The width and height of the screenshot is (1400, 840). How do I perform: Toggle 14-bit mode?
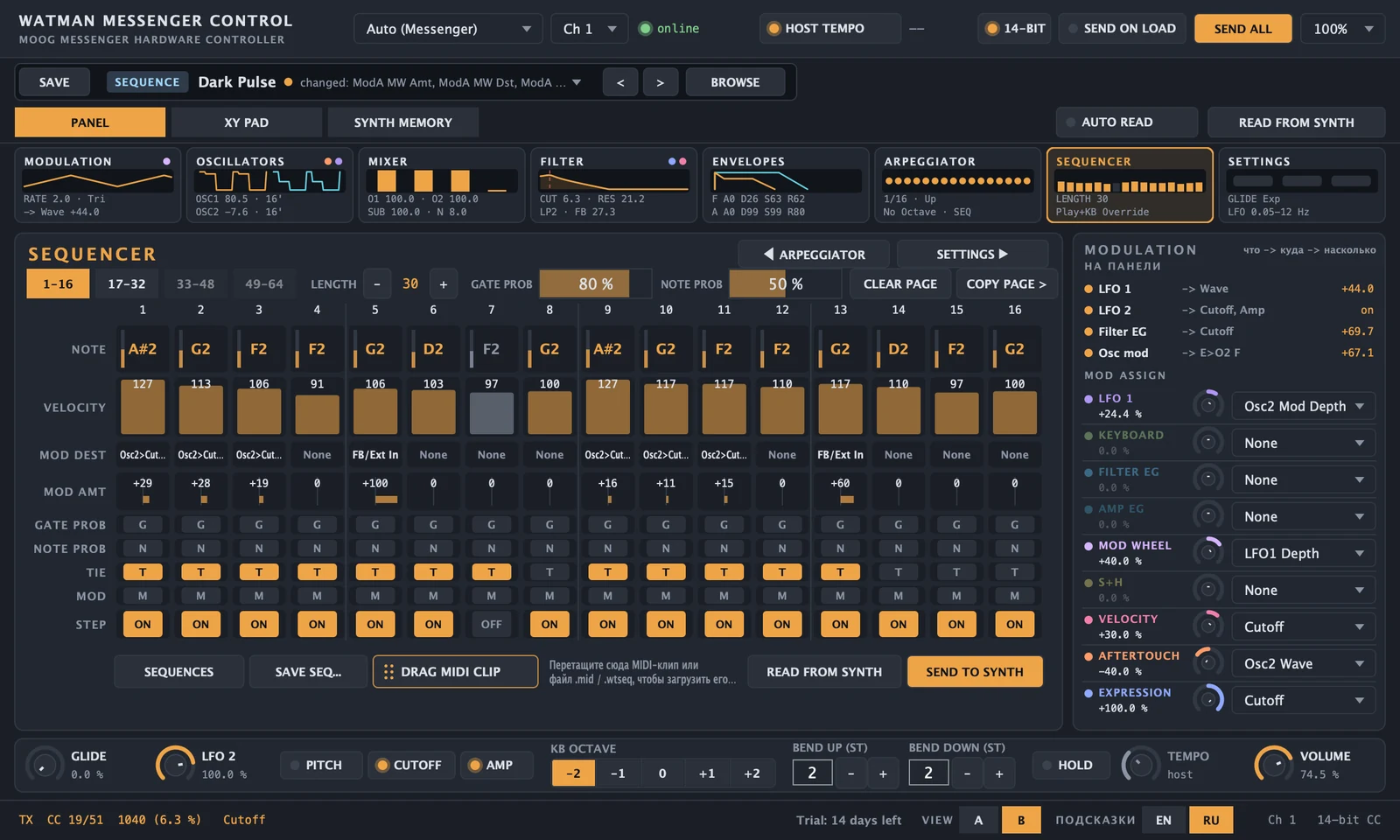point(1015,29)
